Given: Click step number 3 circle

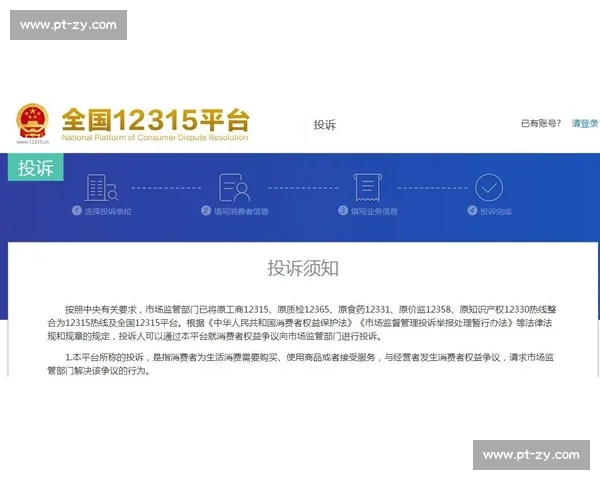Looking at the screenshot, I should pos(343,211).
